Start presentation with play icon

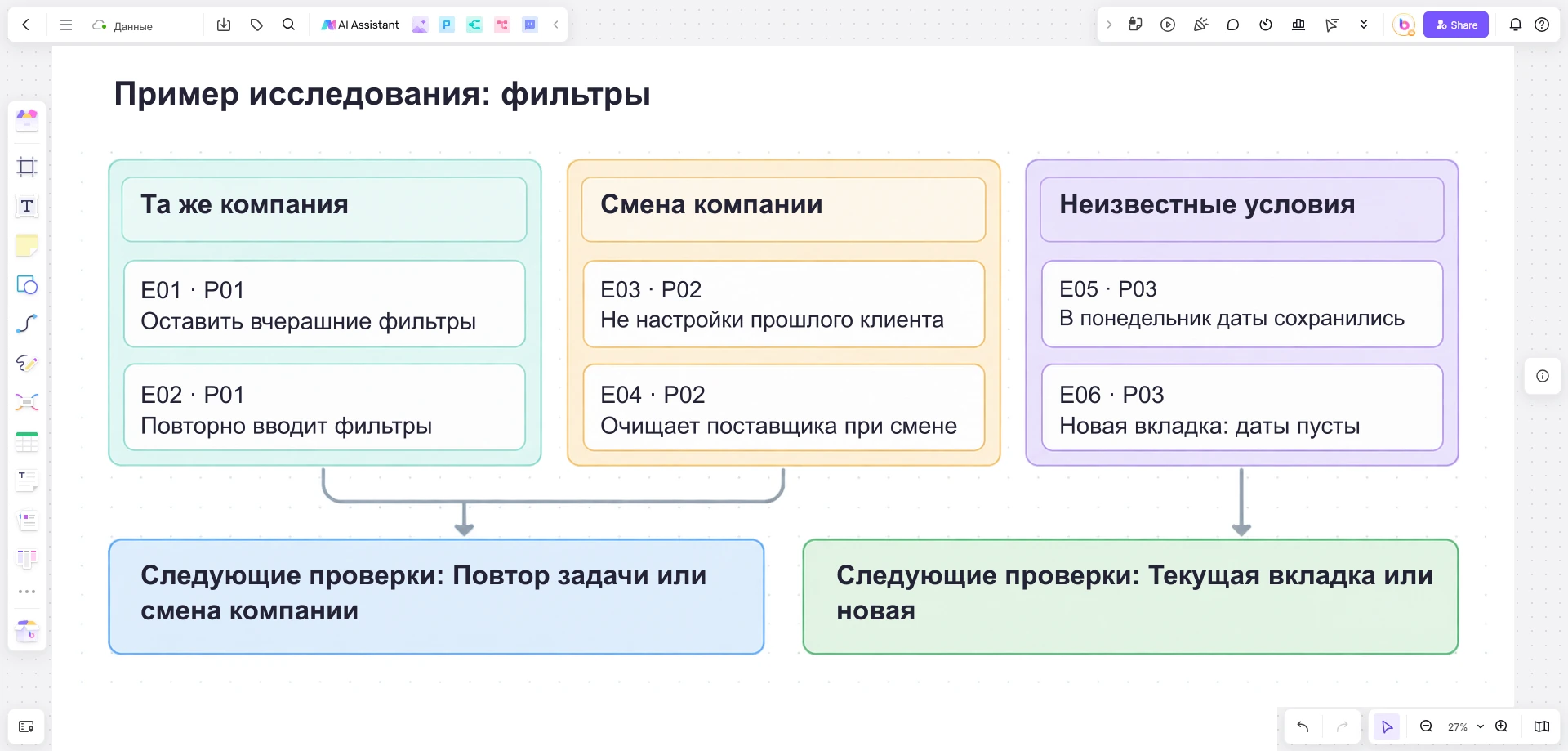pyautogui.click(x=1168, y=25)
